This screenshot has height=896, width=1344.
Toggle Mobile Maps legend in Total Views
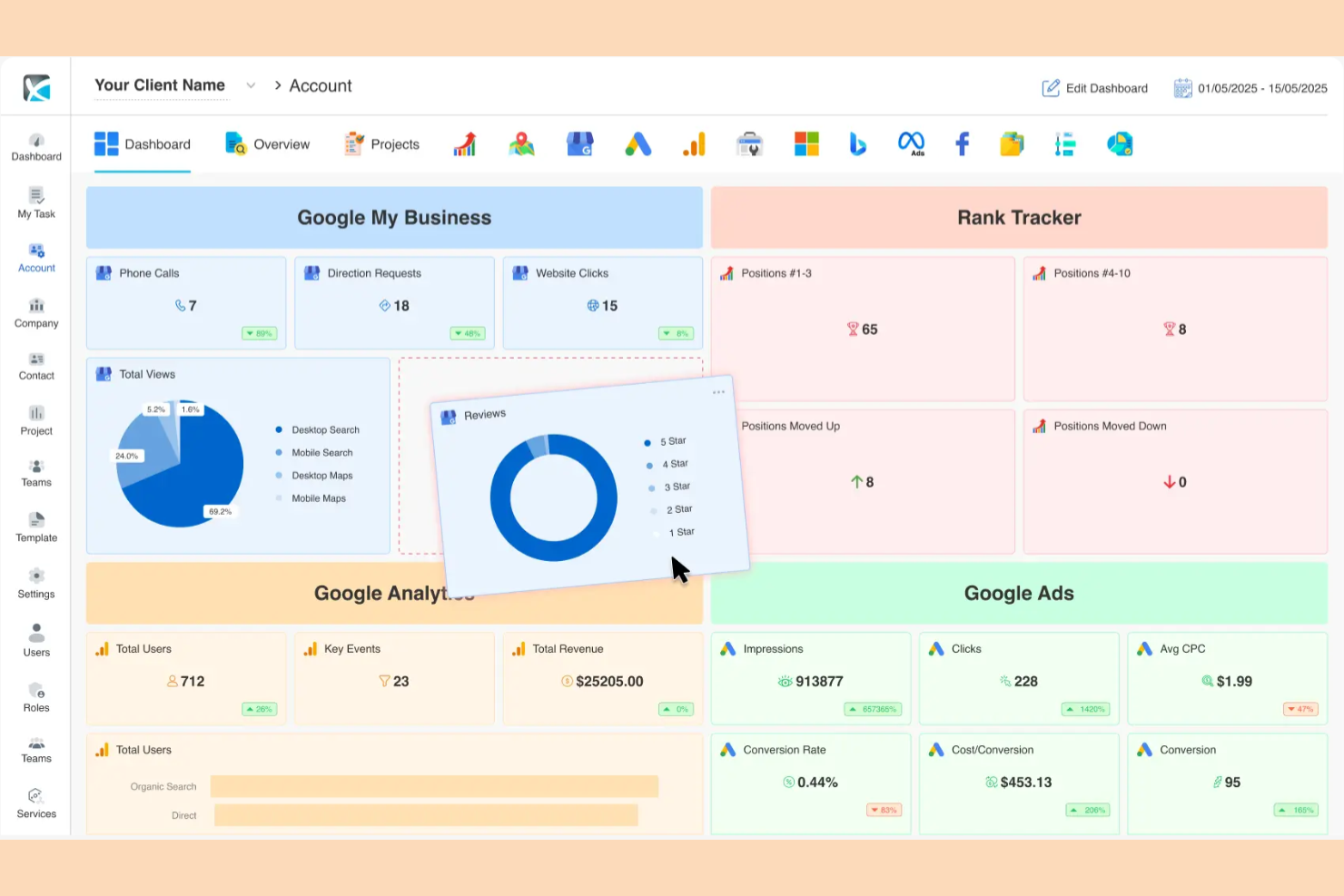point(311,498)
